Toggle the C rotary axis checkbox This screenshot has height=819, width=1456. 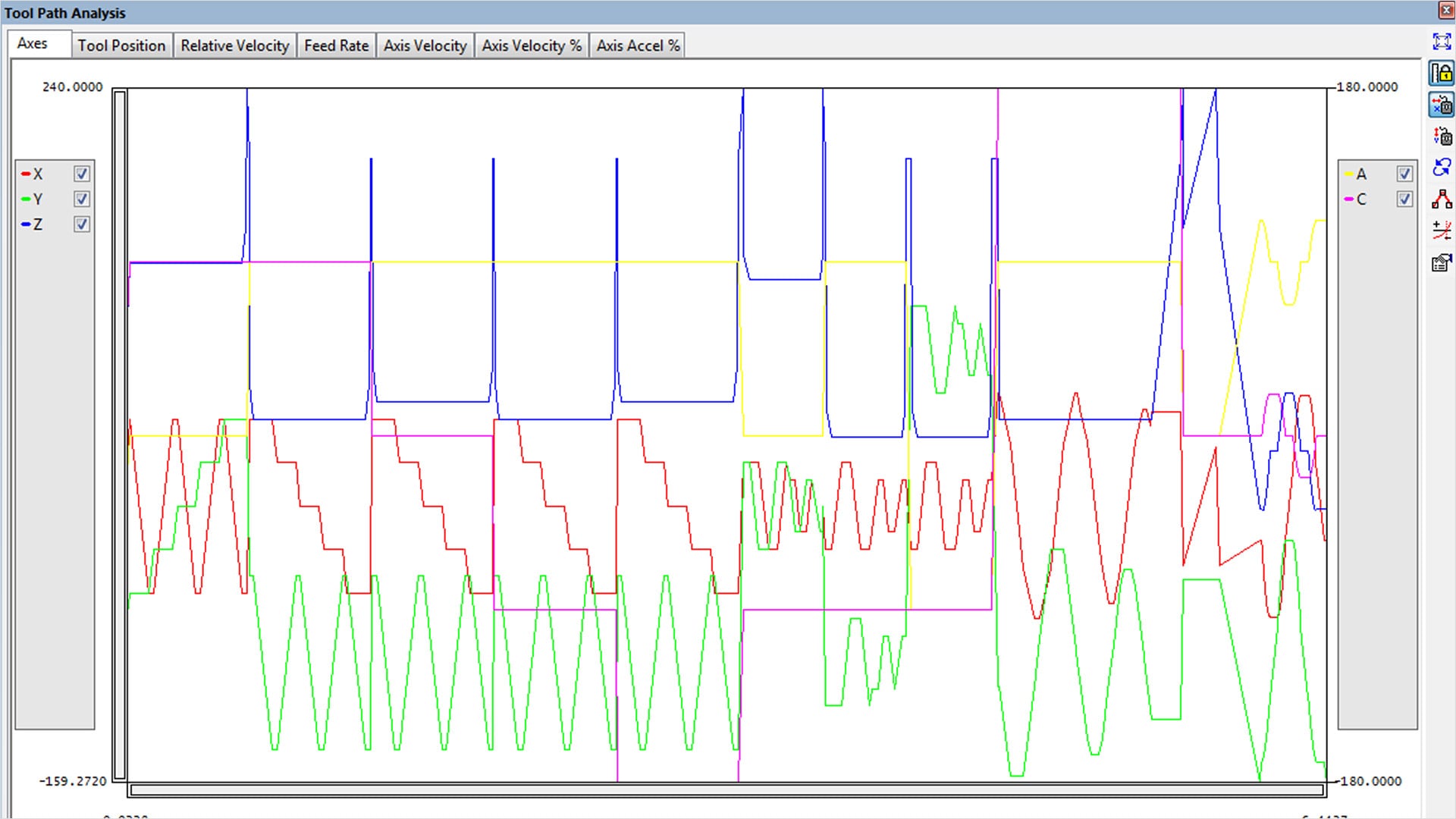[1404, 199]
